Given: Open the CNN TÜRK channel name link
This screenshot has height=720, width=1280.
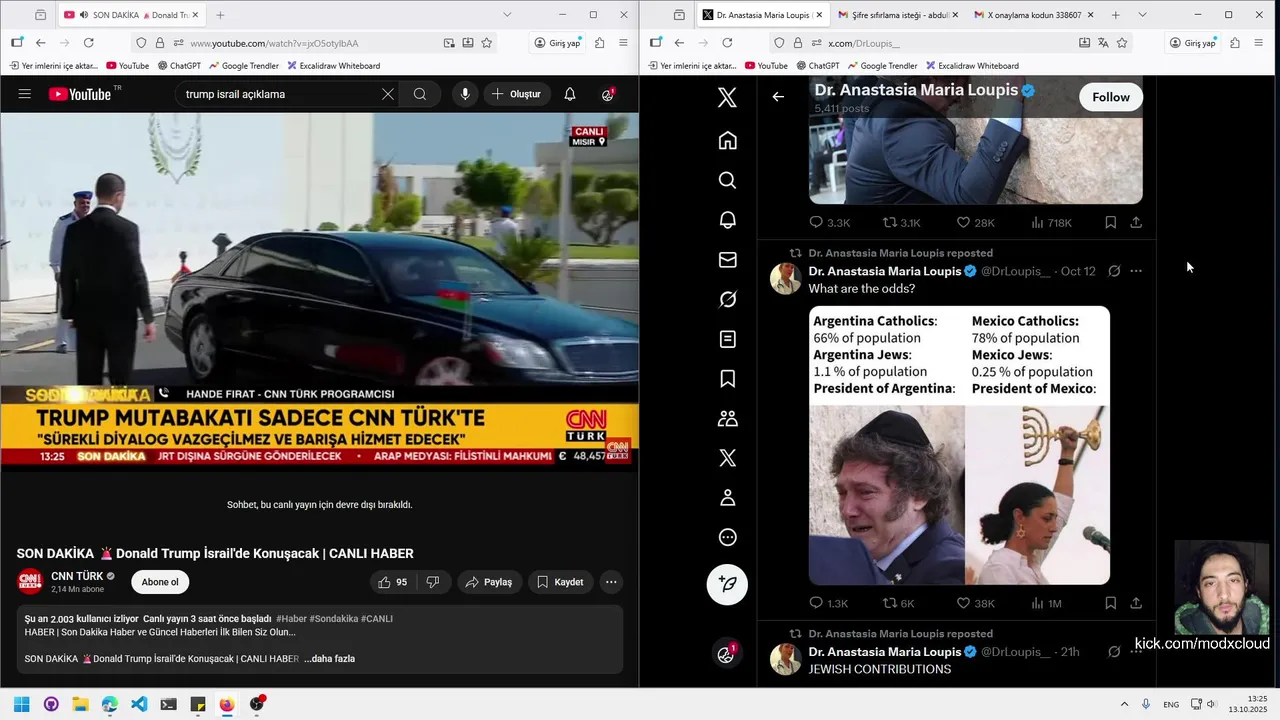Looking at the screenshot, I should tap(77, 576).
